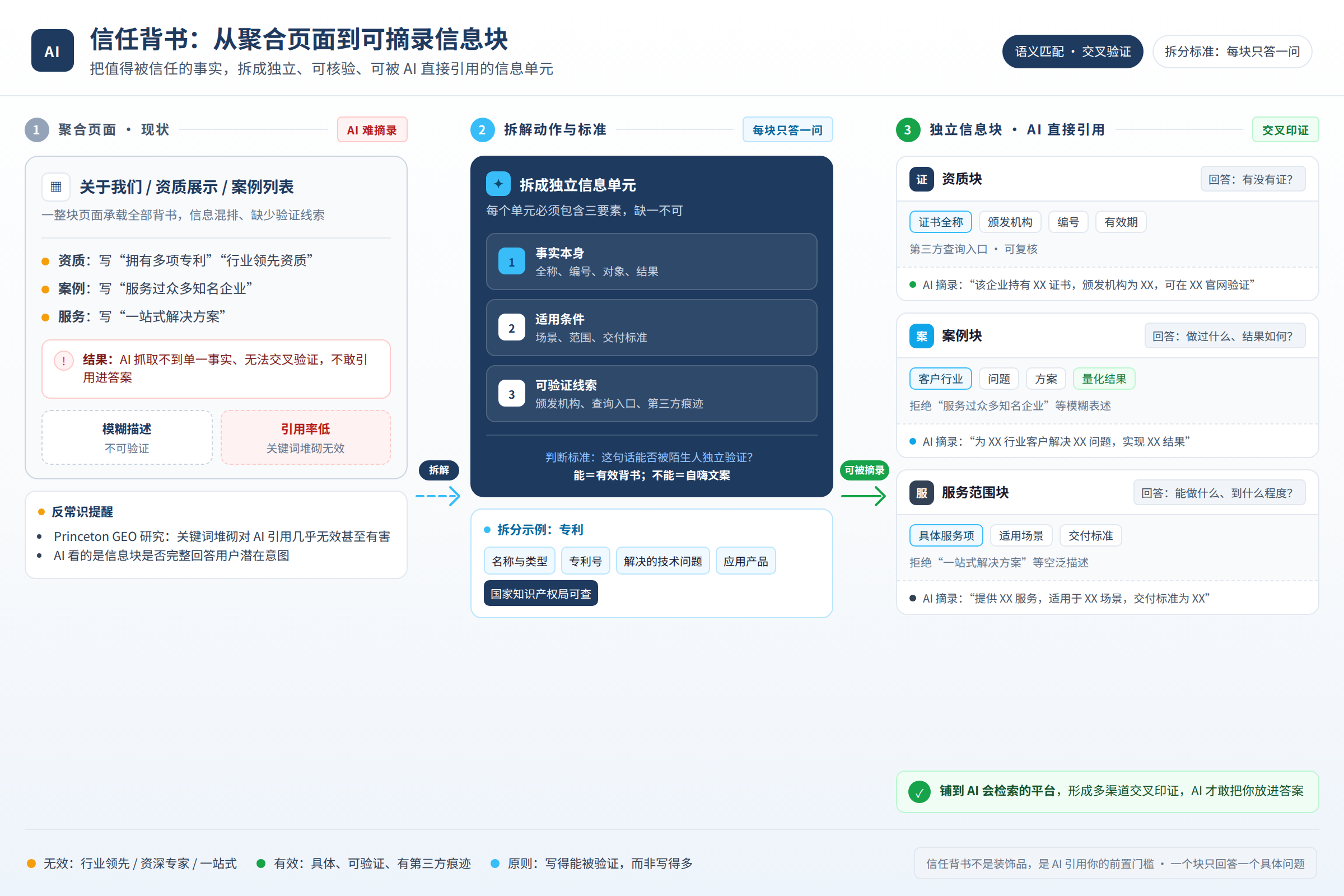This screenshot has width=1344, height=896.
Task: Select the 具体服务项 chip
Action: (x=946, y=535)
